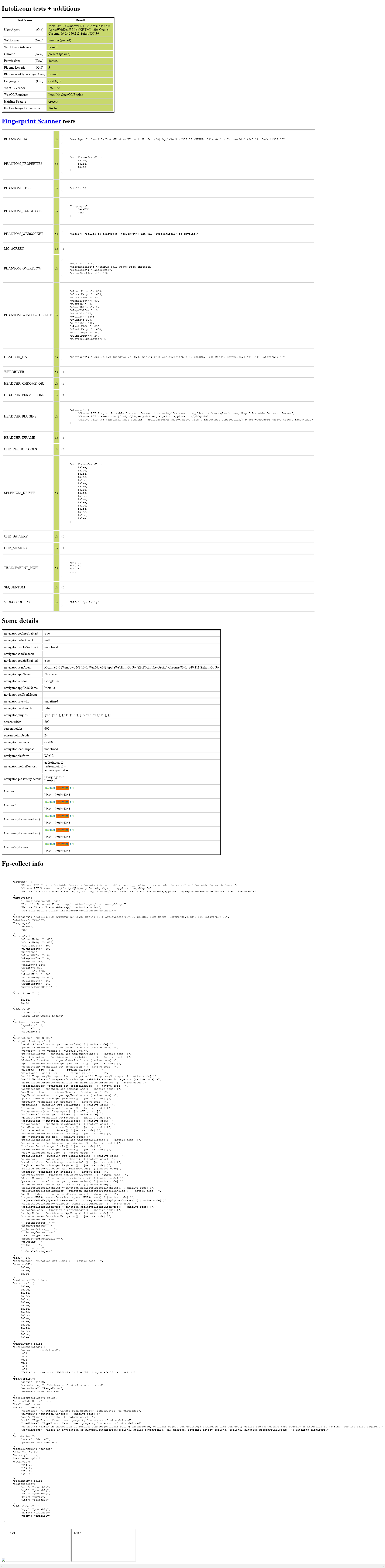Click the Canvas4 (iframe sandbox) canvas image
The image size is (385, 1568).
pos(59,830)
